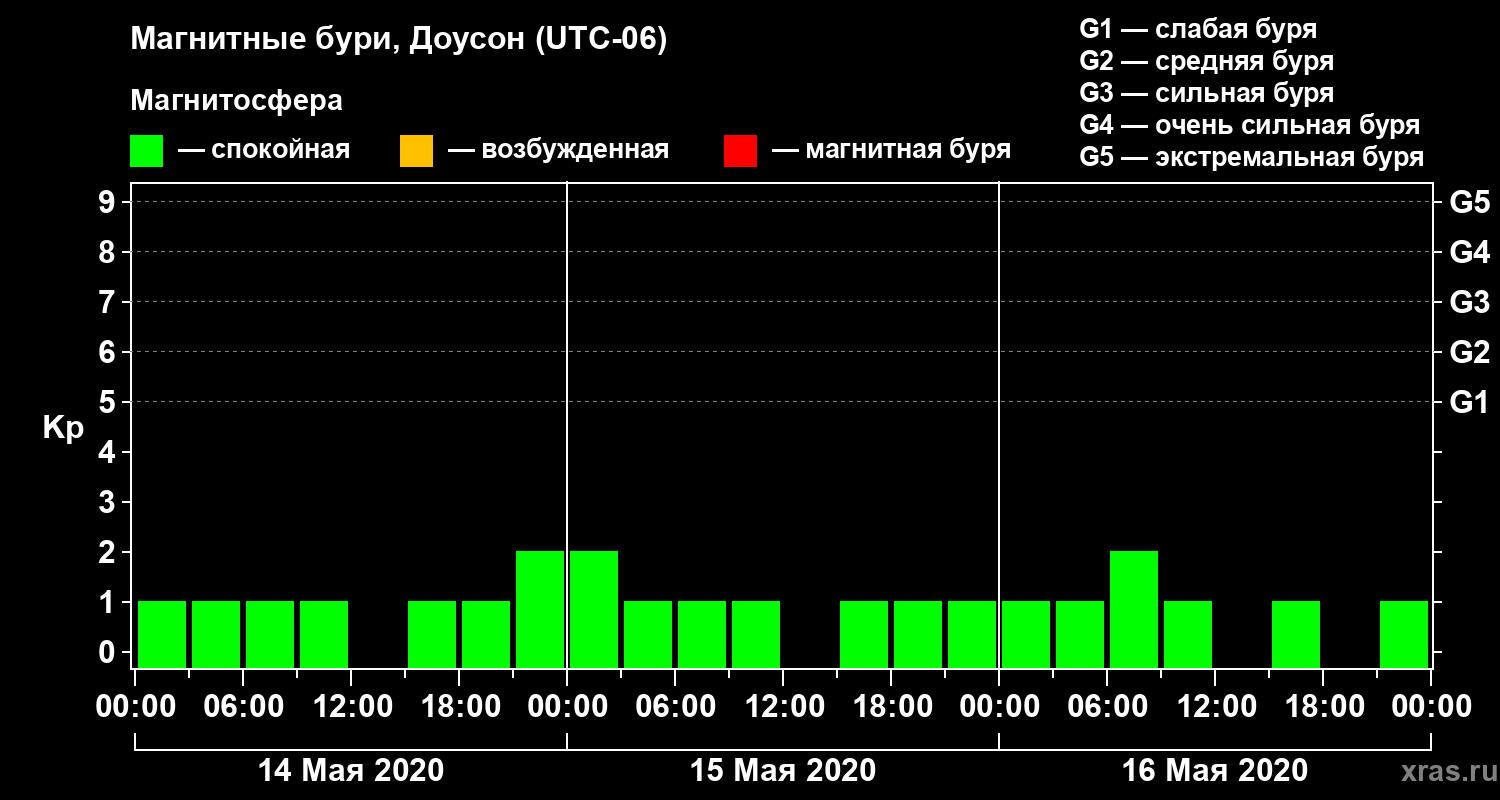Click the '— магнитная буря' legend label
Viewport: 1500px width, 800px height.
point(892,150)
